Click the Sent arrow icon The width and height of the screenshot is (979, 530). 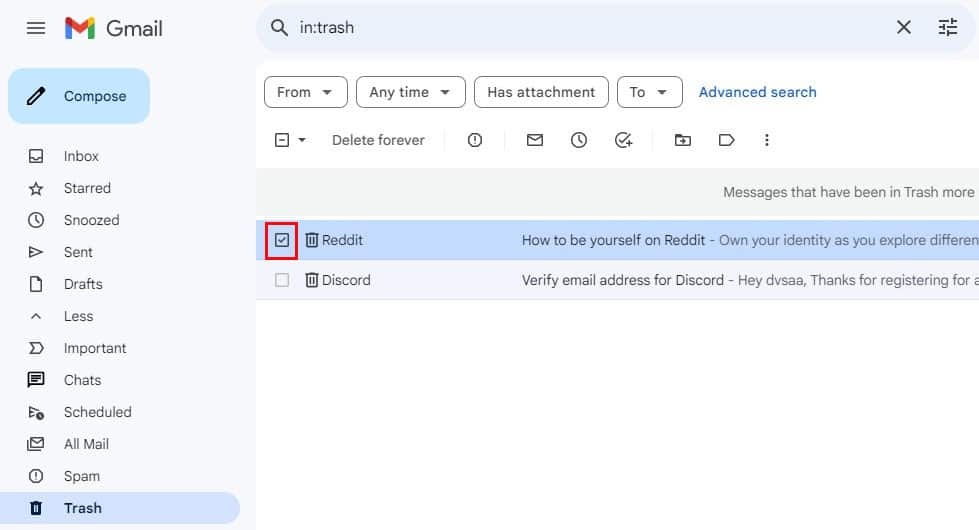36,252
